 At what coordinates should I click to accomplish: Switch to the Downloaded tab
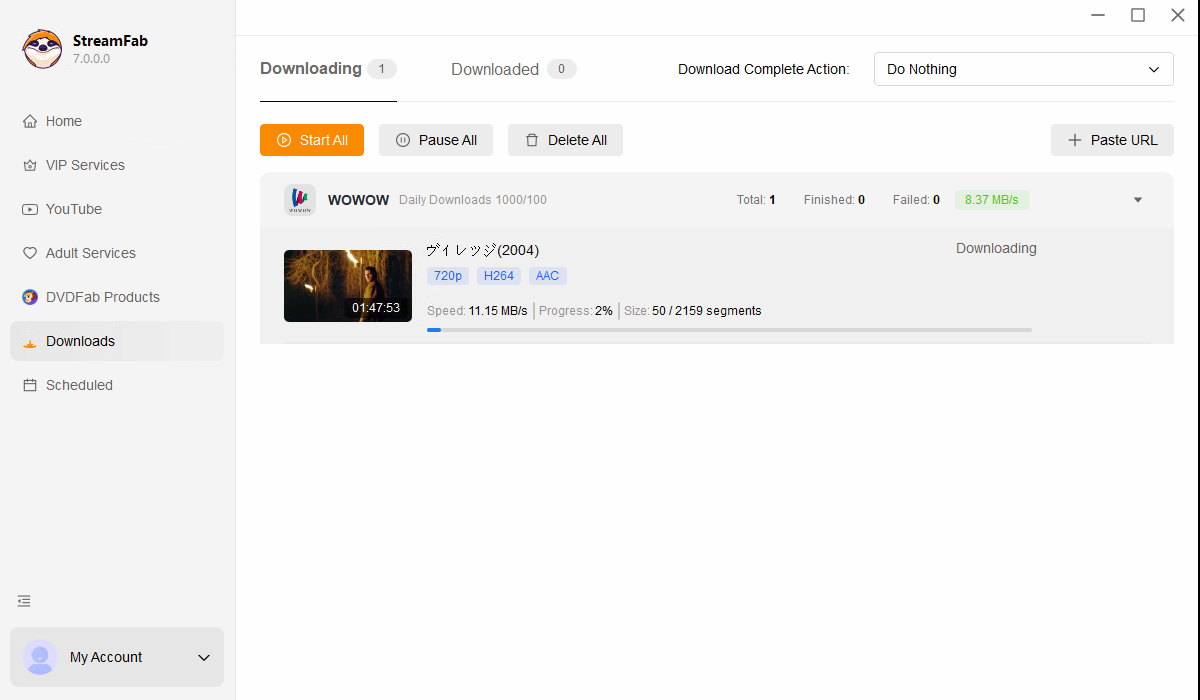click(495, 69)
